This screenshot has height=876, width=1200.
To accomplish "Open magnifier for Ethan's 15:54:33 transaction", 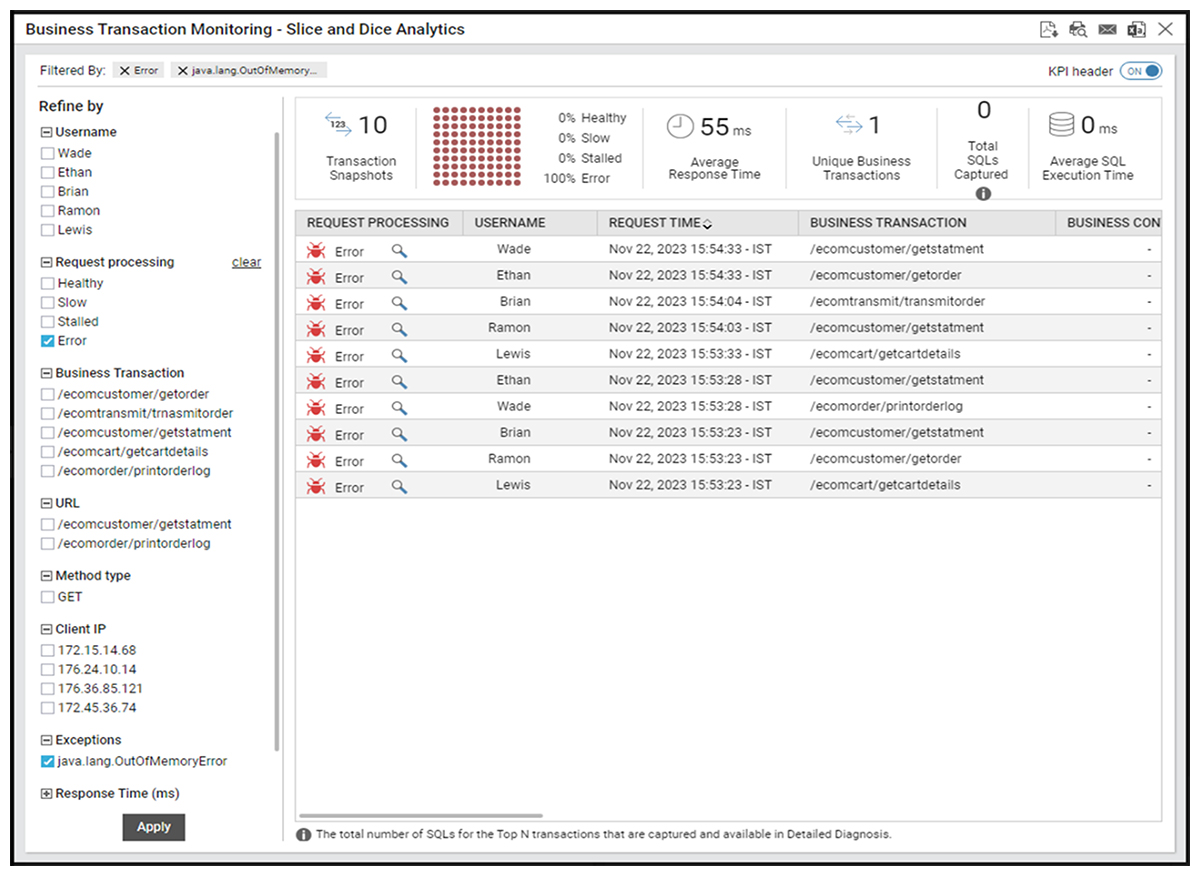I will (399, 277).
